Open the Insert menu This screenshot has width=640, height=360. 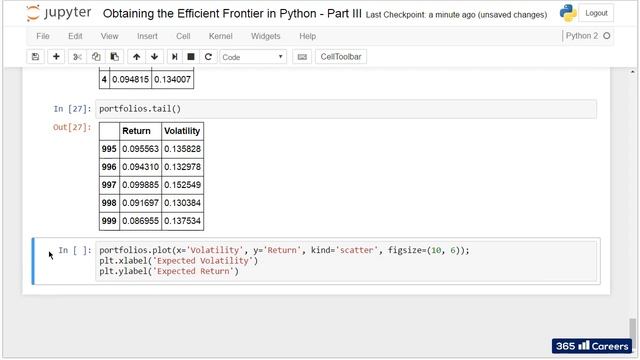(x=147, y=36)
